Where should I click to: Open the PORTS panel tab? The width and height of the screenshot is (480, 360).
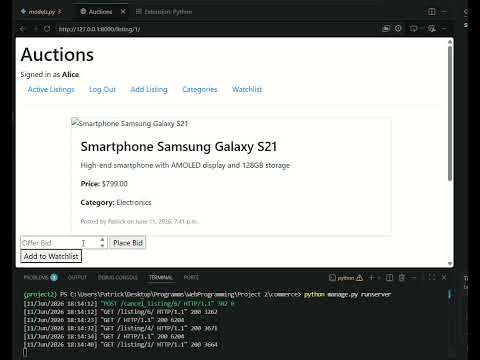(191, 277)
